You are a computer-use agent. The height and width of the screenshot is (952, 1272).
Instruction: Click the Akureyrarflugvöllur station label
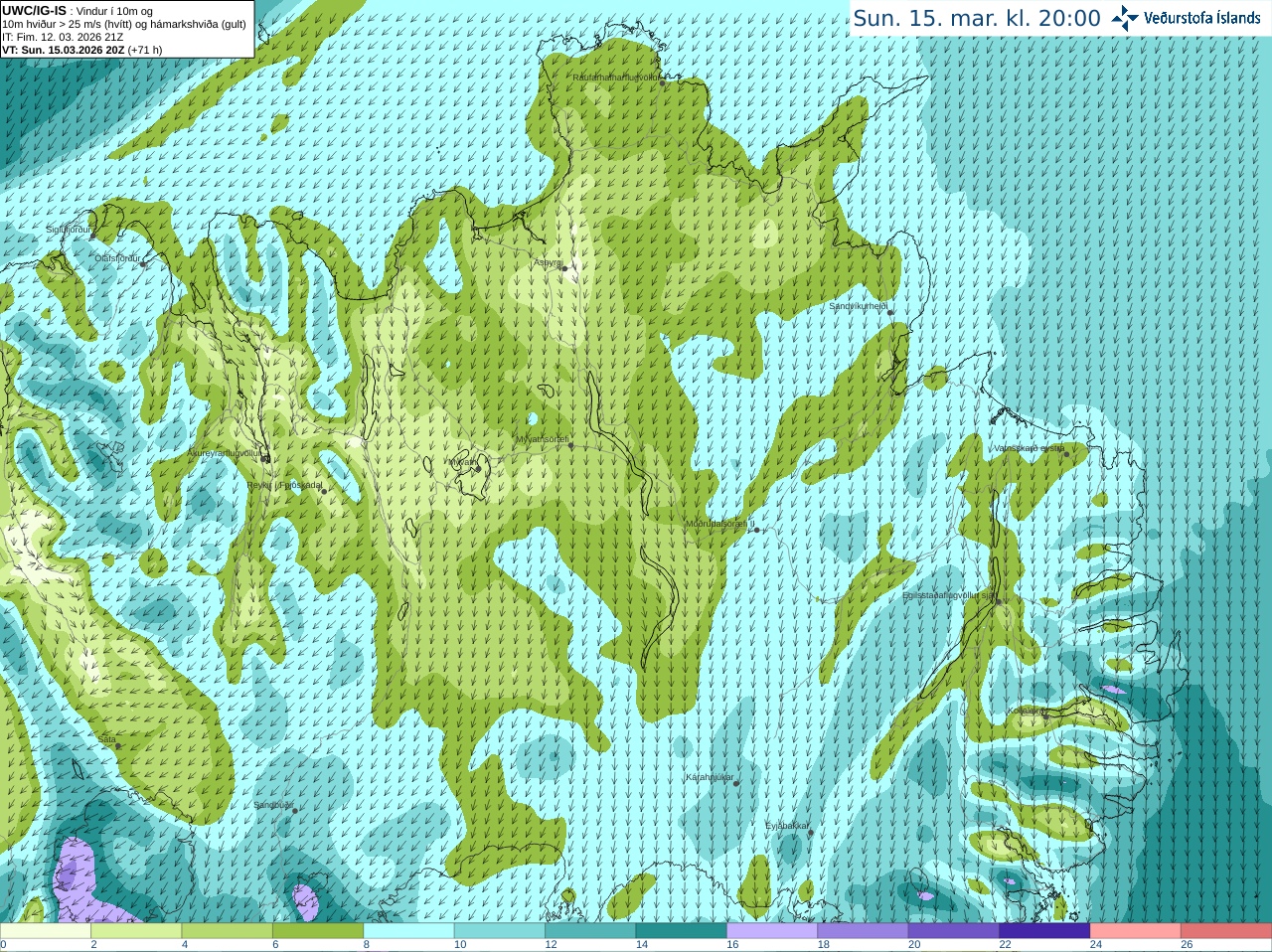pos(225,453)
